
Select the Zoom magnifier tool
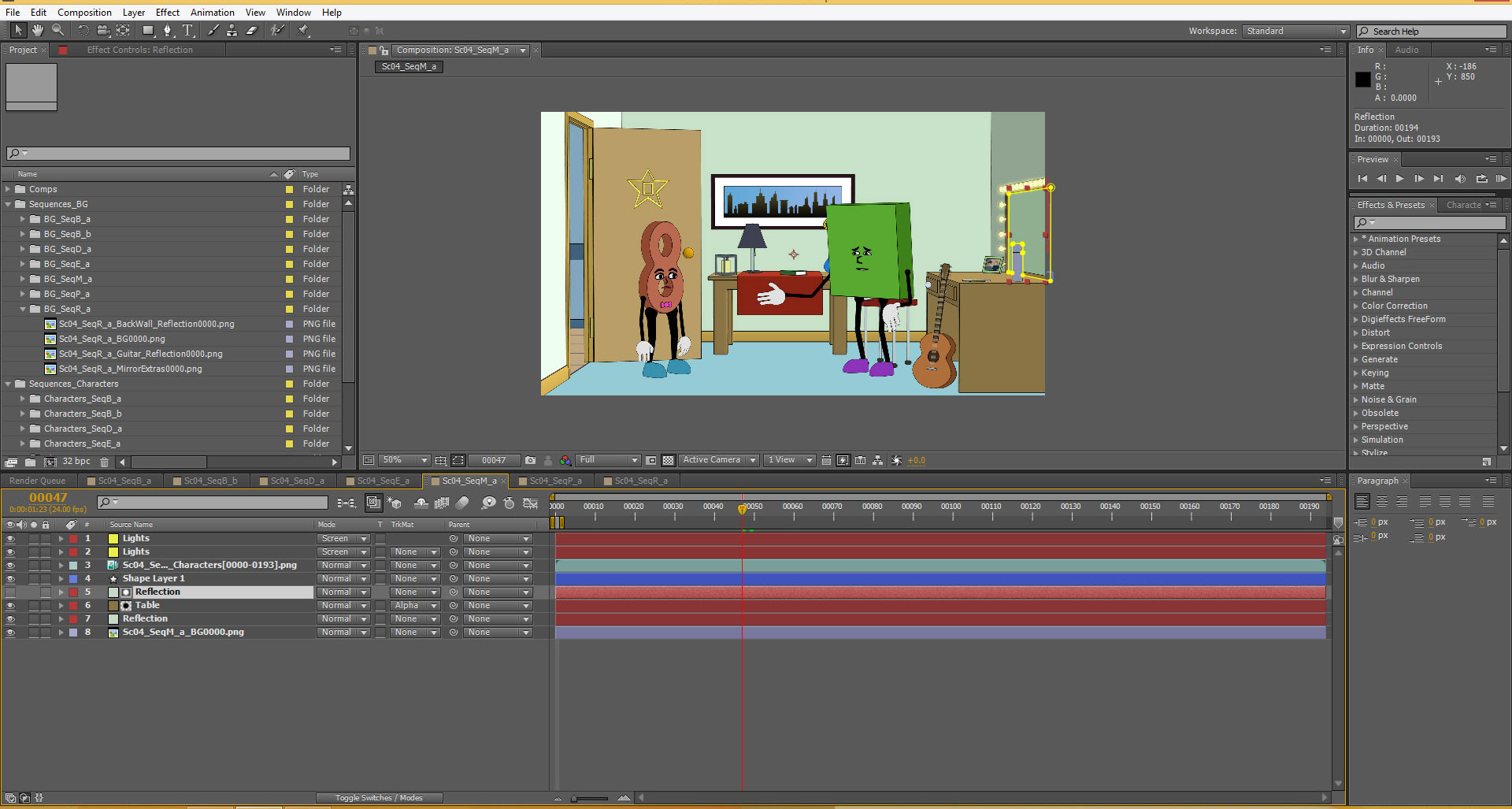coord(57,30)
